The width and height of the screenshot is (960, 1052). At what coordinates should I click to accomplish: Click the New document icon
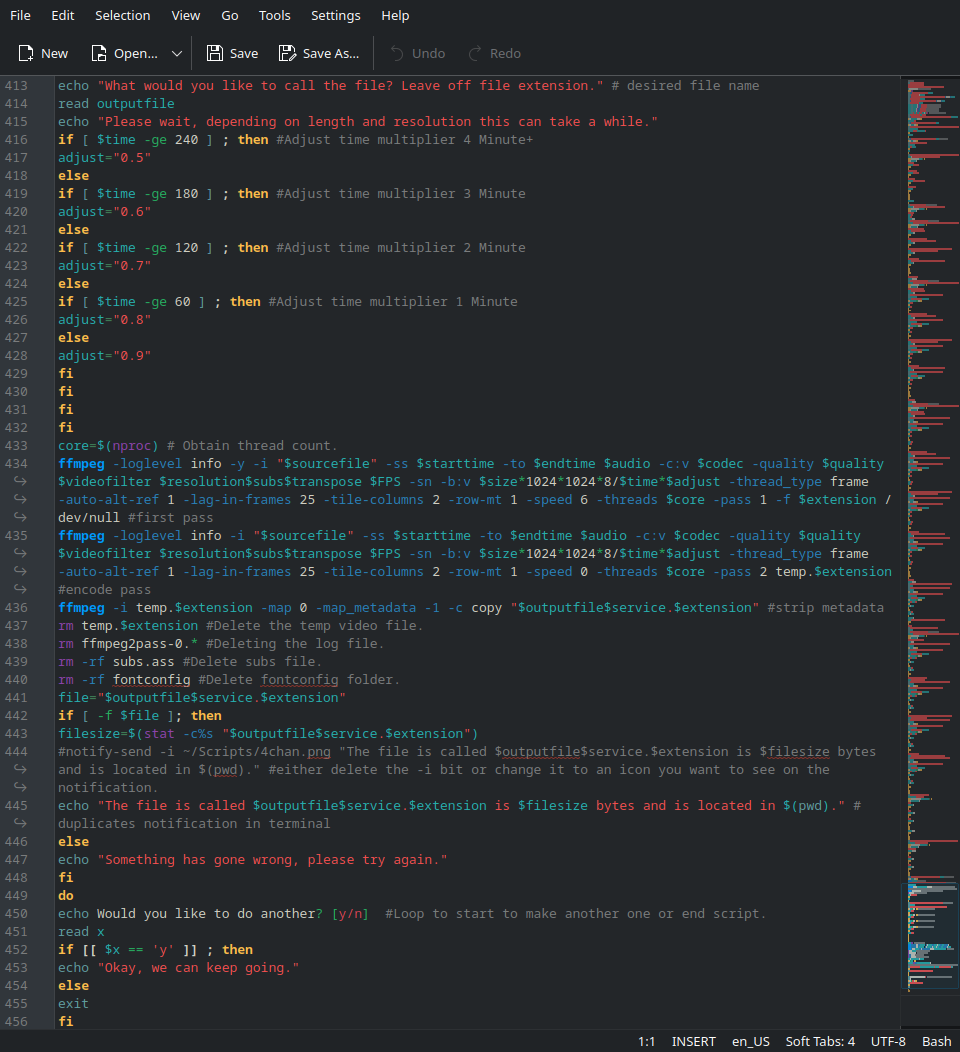tap(25, 54)
